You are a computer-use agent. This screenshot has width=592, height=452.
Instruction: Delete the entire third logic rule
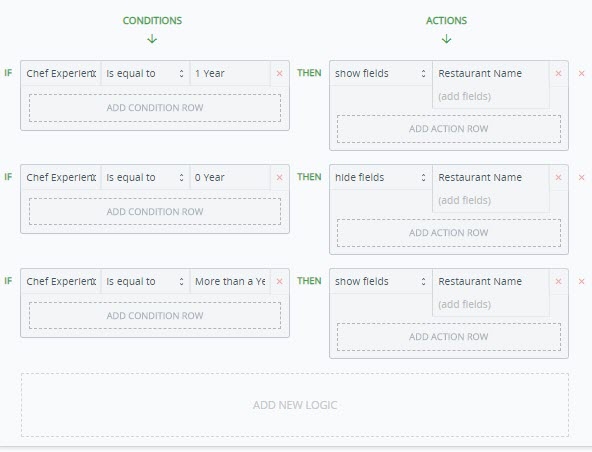581,281
